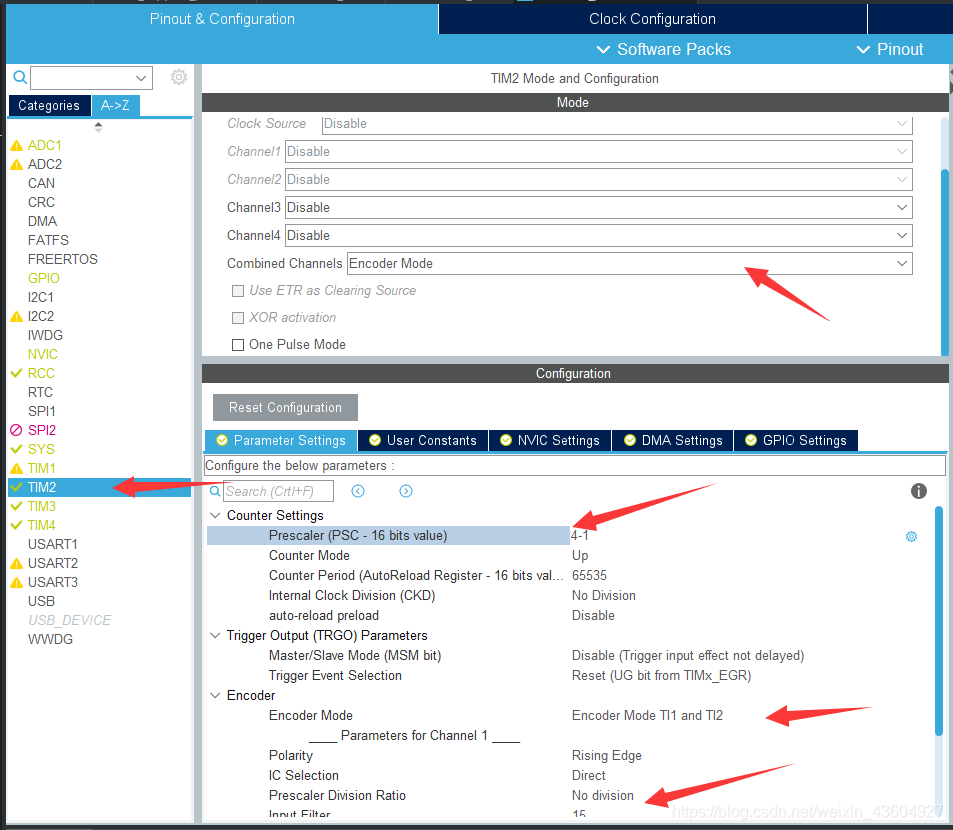Viewport: 953px width, 830px height.
Task: Open the DMA Settings tab
Action: [673, 441]
